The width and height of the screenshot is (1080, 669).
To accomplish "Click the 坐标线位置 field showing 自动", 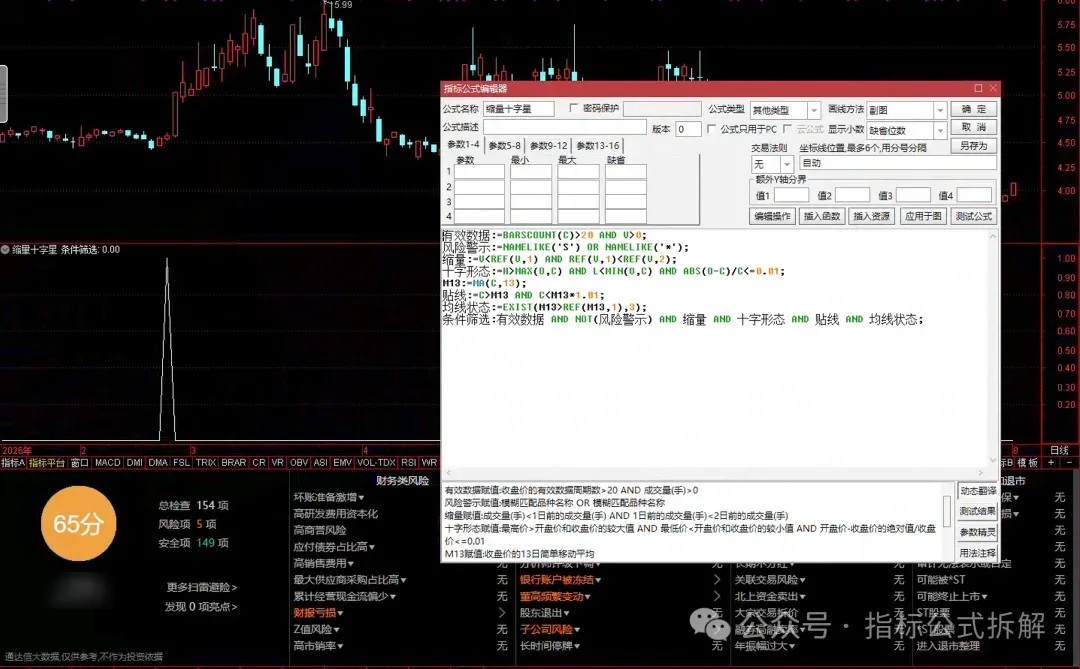I will 897,163.
